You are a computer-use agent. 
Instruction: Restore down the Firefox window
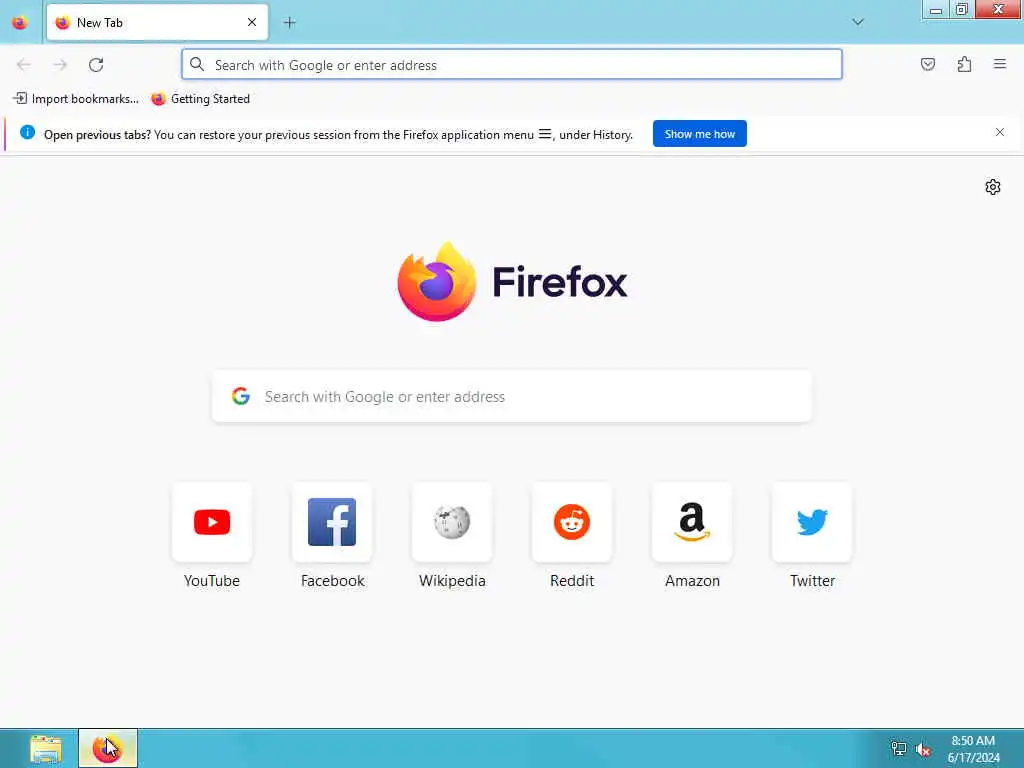coord(961,9)
